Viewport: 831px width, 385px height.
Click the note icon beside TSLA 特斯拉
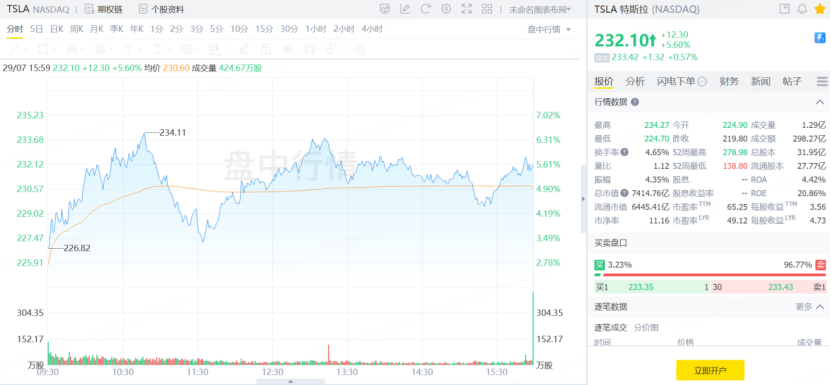(784, 9)
